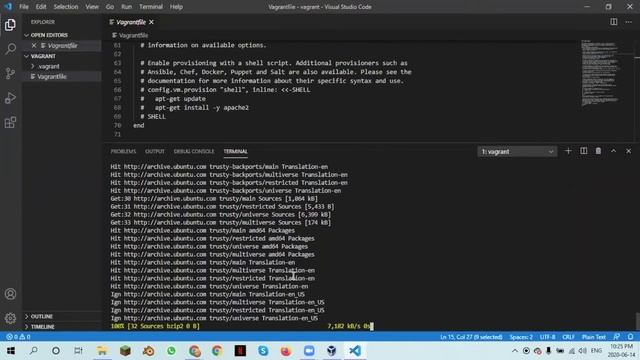Viewport: 640px width, 360px height.
Task: Maximize the panel size chevron
Action: coord(613,151)
